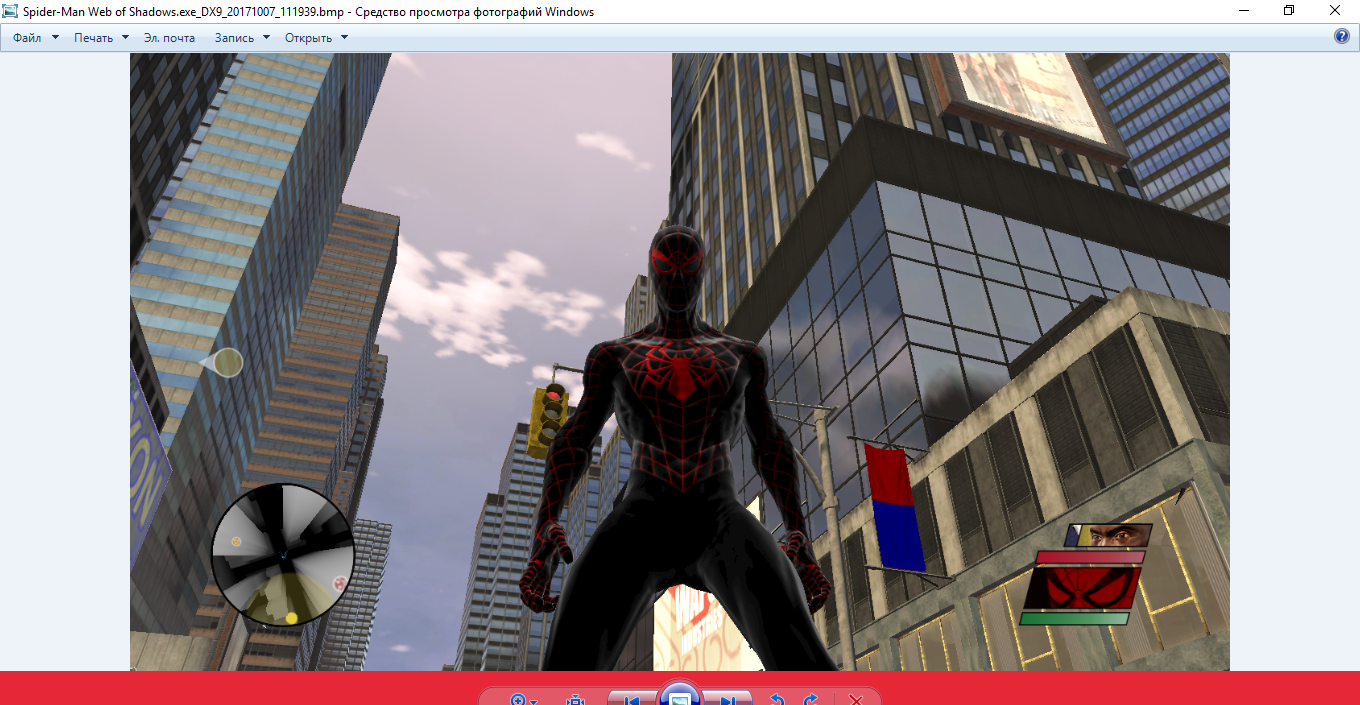Screen dimensions: 1360x705
Task: Go to the previous photo
Action: click(x=632, y=699)
